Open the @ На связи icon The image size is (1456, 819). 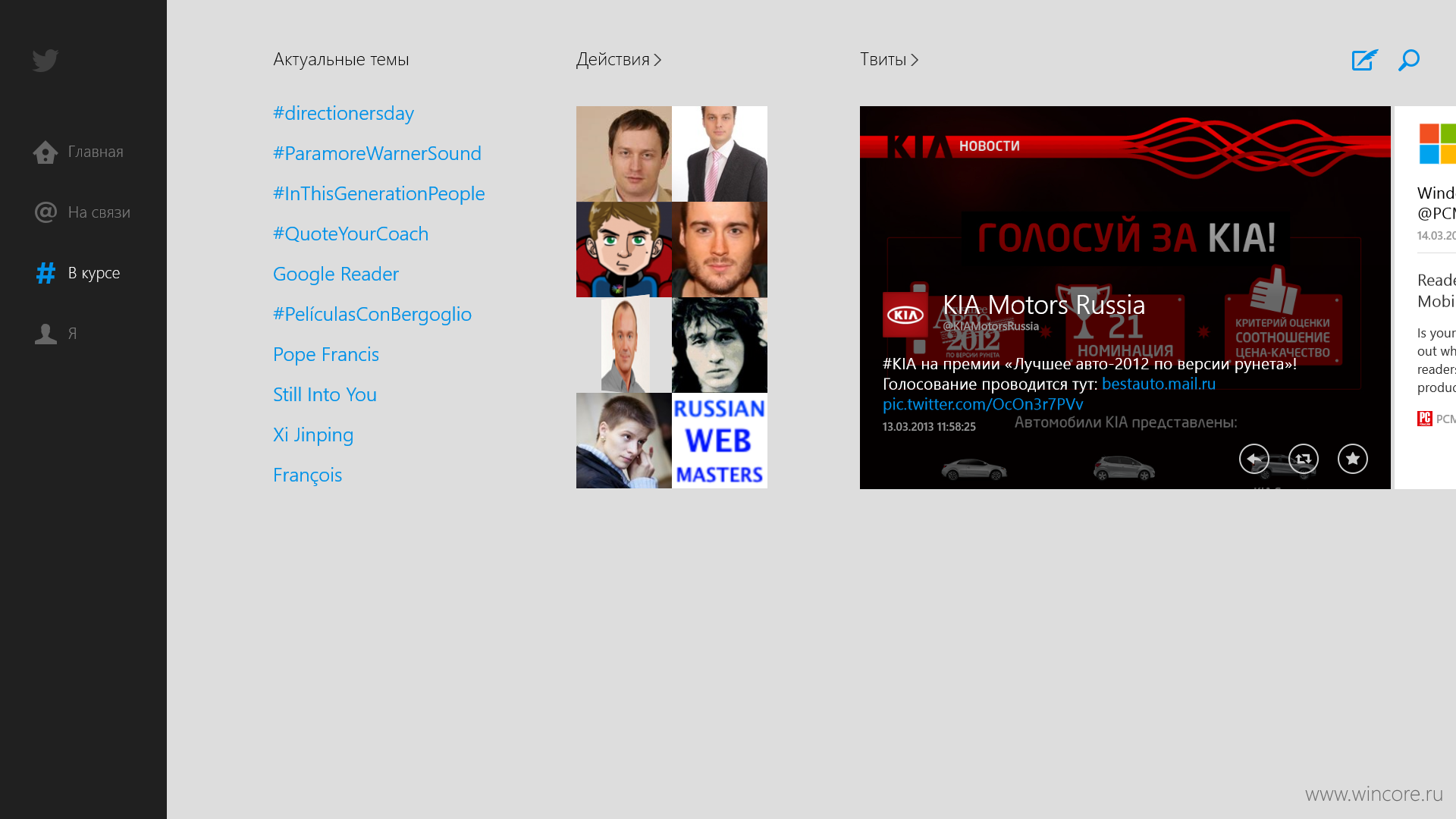click(45, 212)
